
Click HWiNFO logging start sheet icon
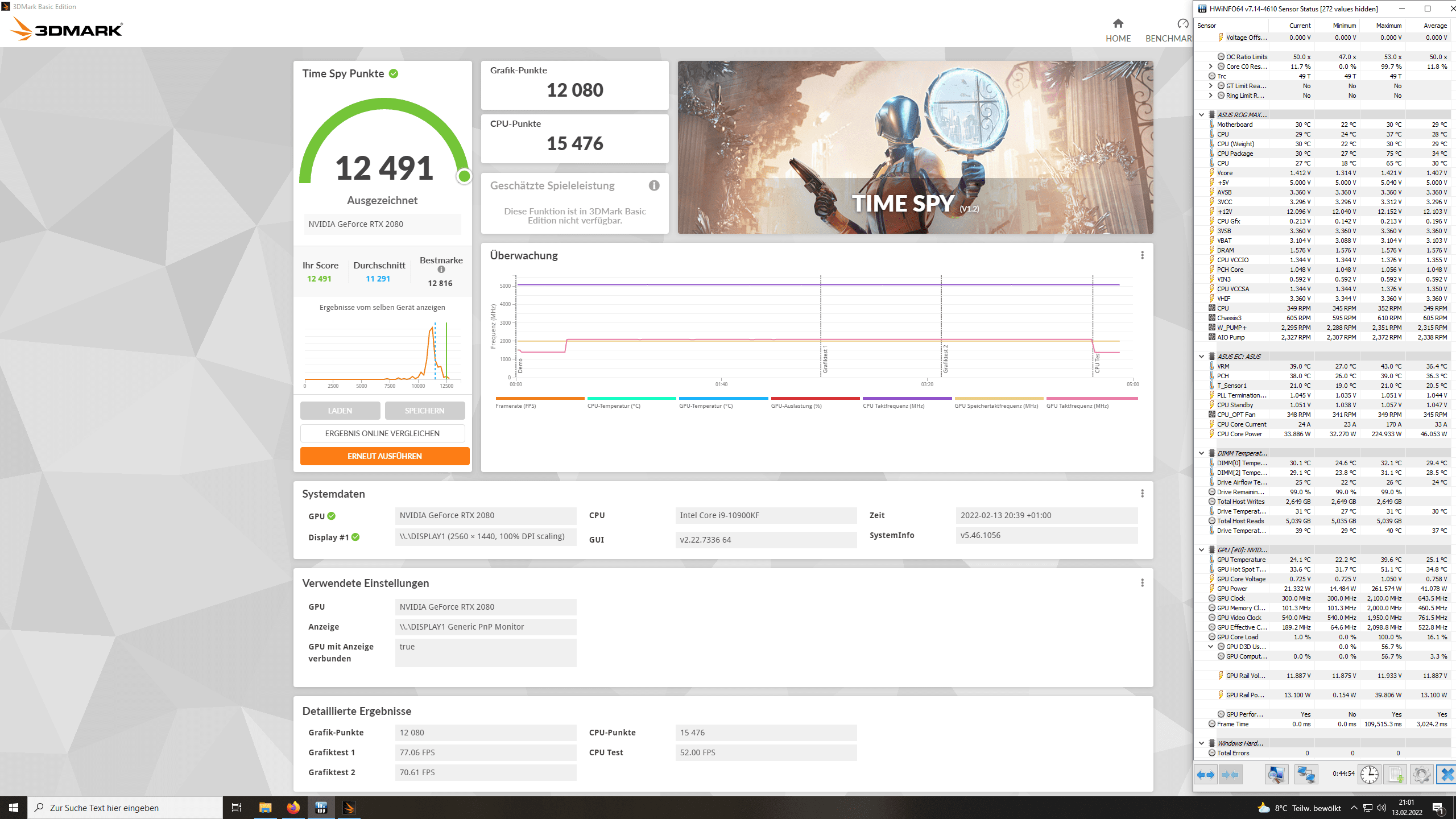pos(1396,775)
